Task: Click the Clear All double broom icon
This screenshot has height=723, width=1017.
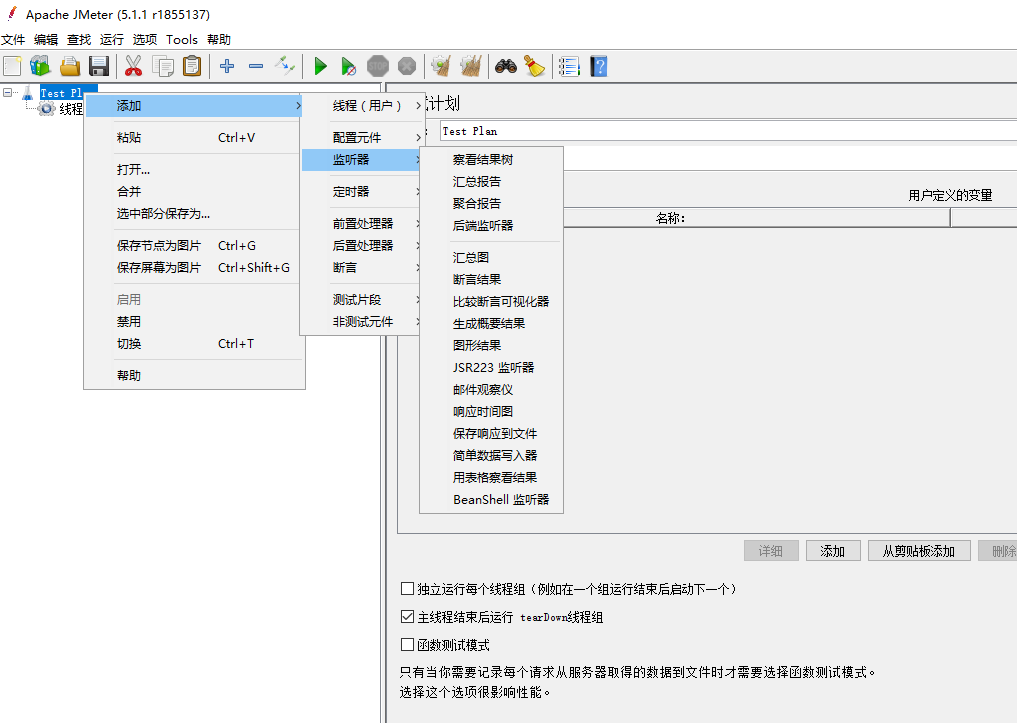Action: click(x=470, y=66)
